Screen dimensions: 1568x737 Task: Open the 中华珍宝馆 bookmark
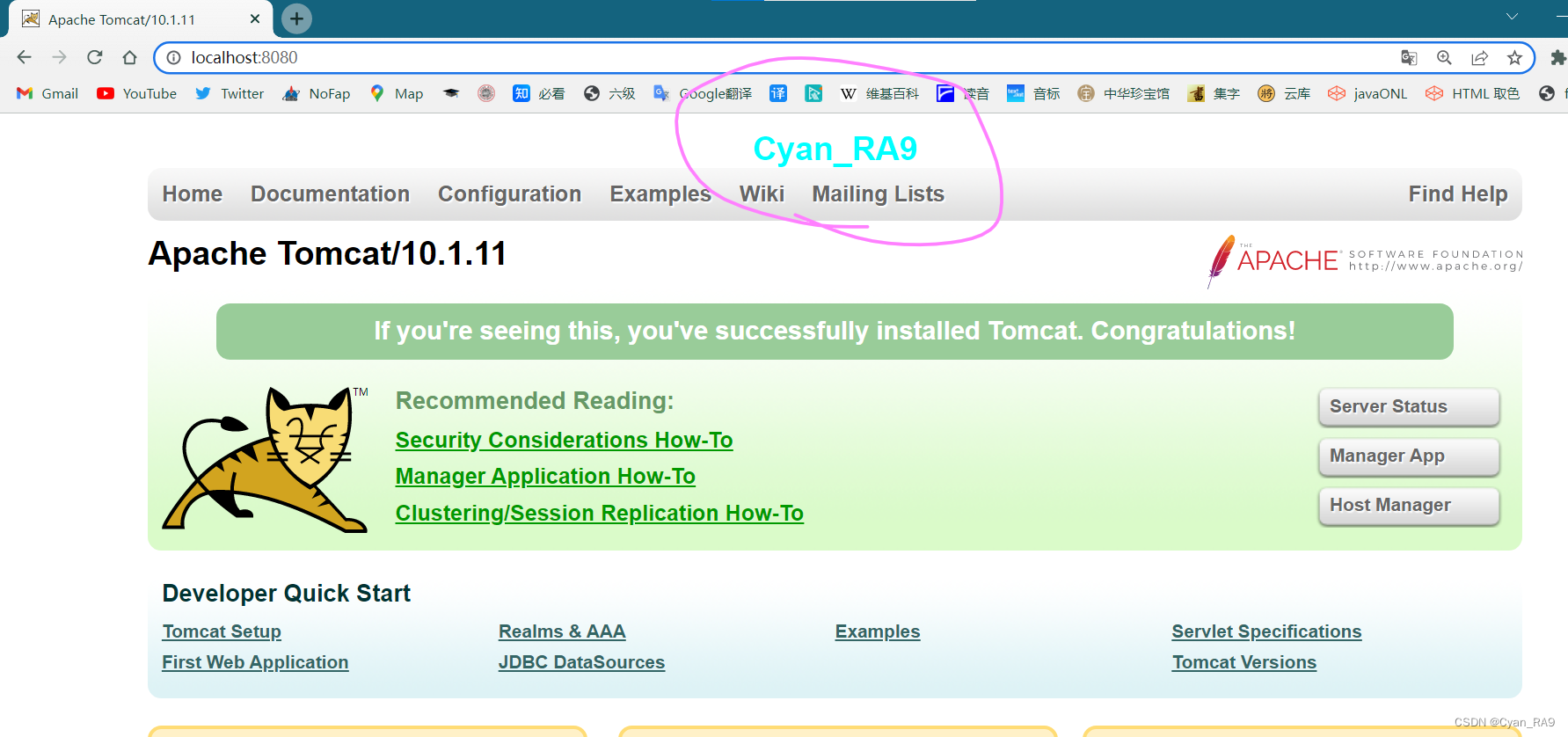pyautogui.click(x=1124, y=93)
